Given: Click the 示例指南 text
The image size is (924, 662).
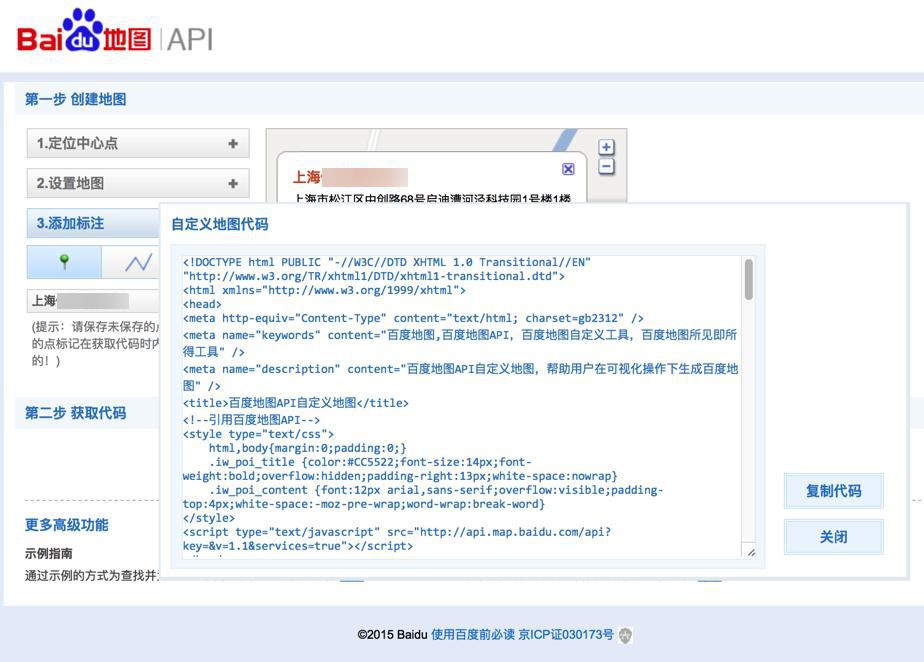Looking at the screenshot, I should pos(48,554).
